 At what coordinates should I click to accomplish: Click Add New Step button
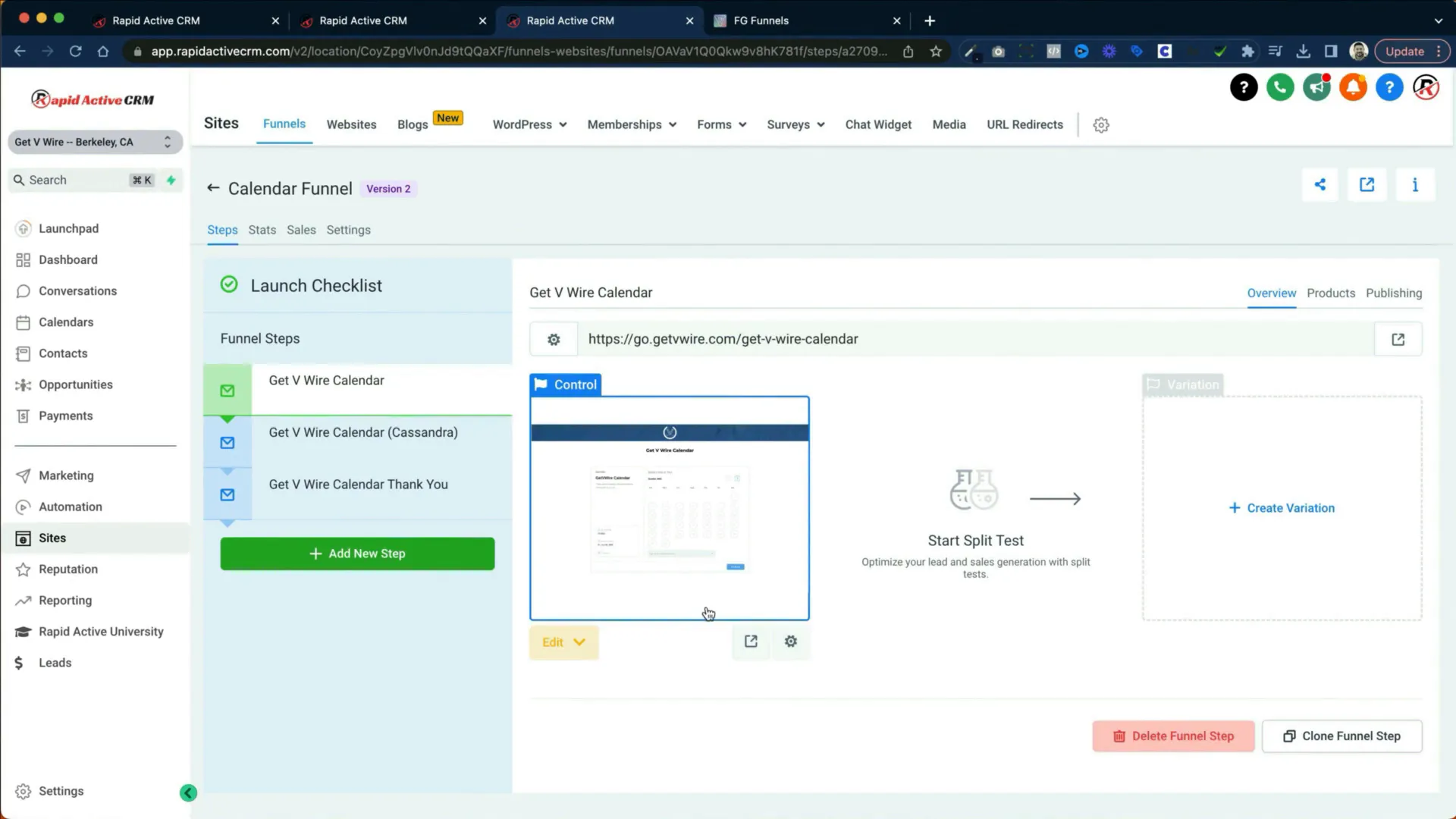pos(357,554)
